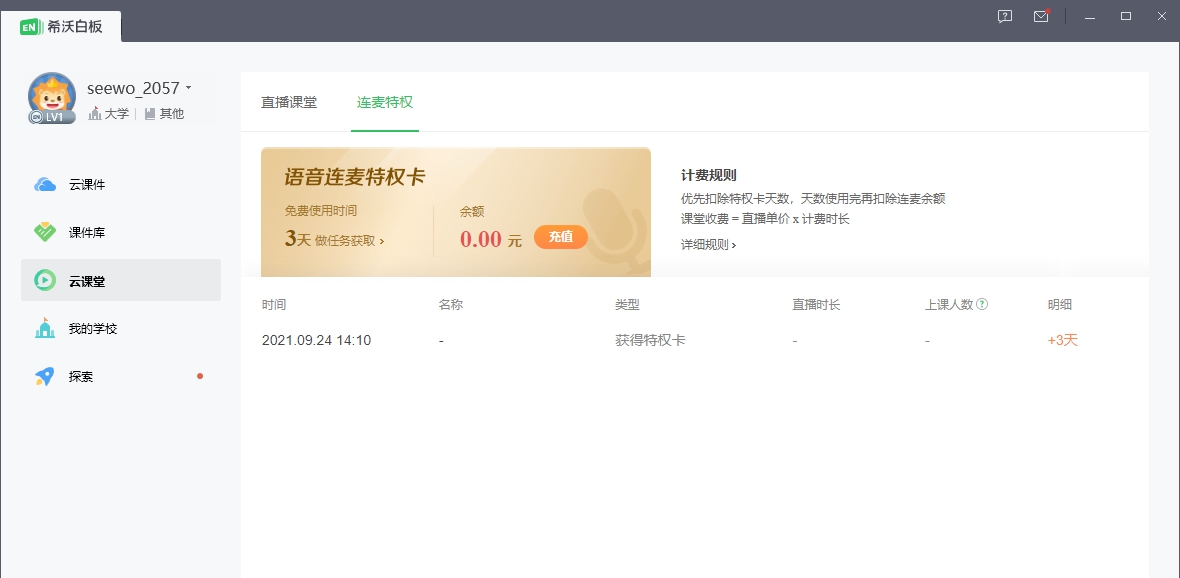Open the 详细规则 detailed rules link
Screen dimensions: 1180x578
(705, 243)
